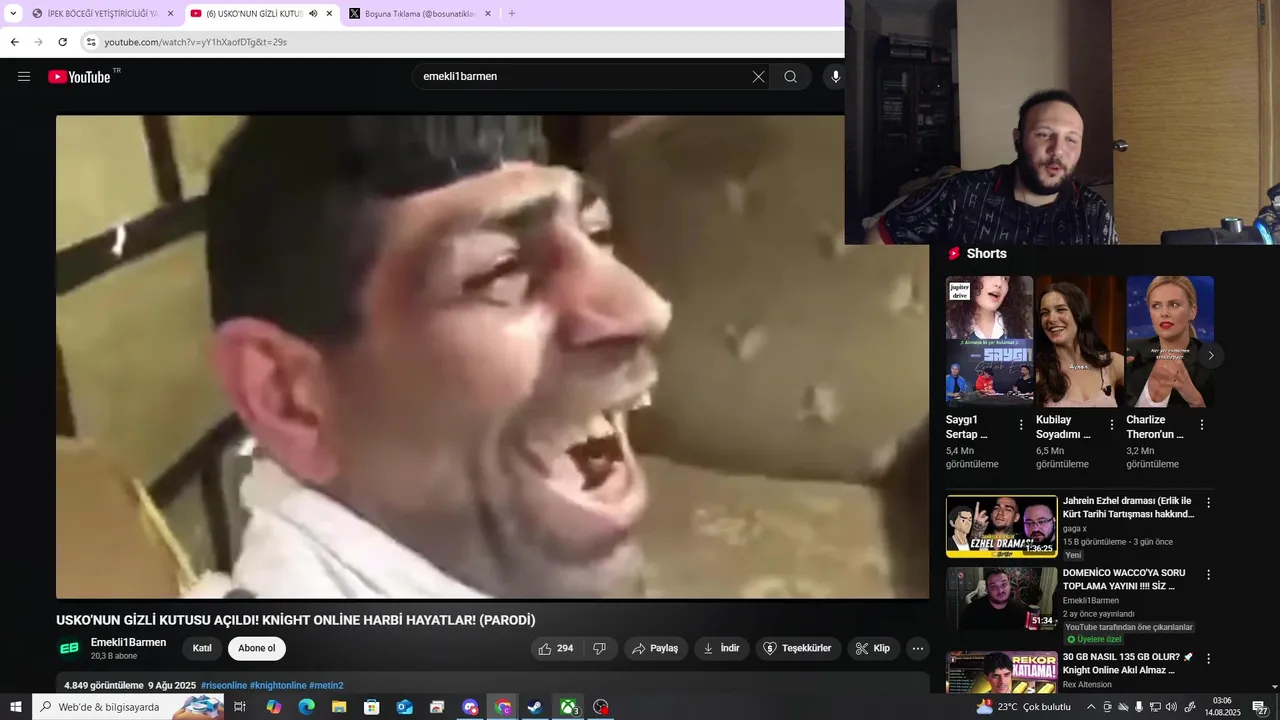
Task: Create a clip with Klip button
Action: (x=874, y=649)
